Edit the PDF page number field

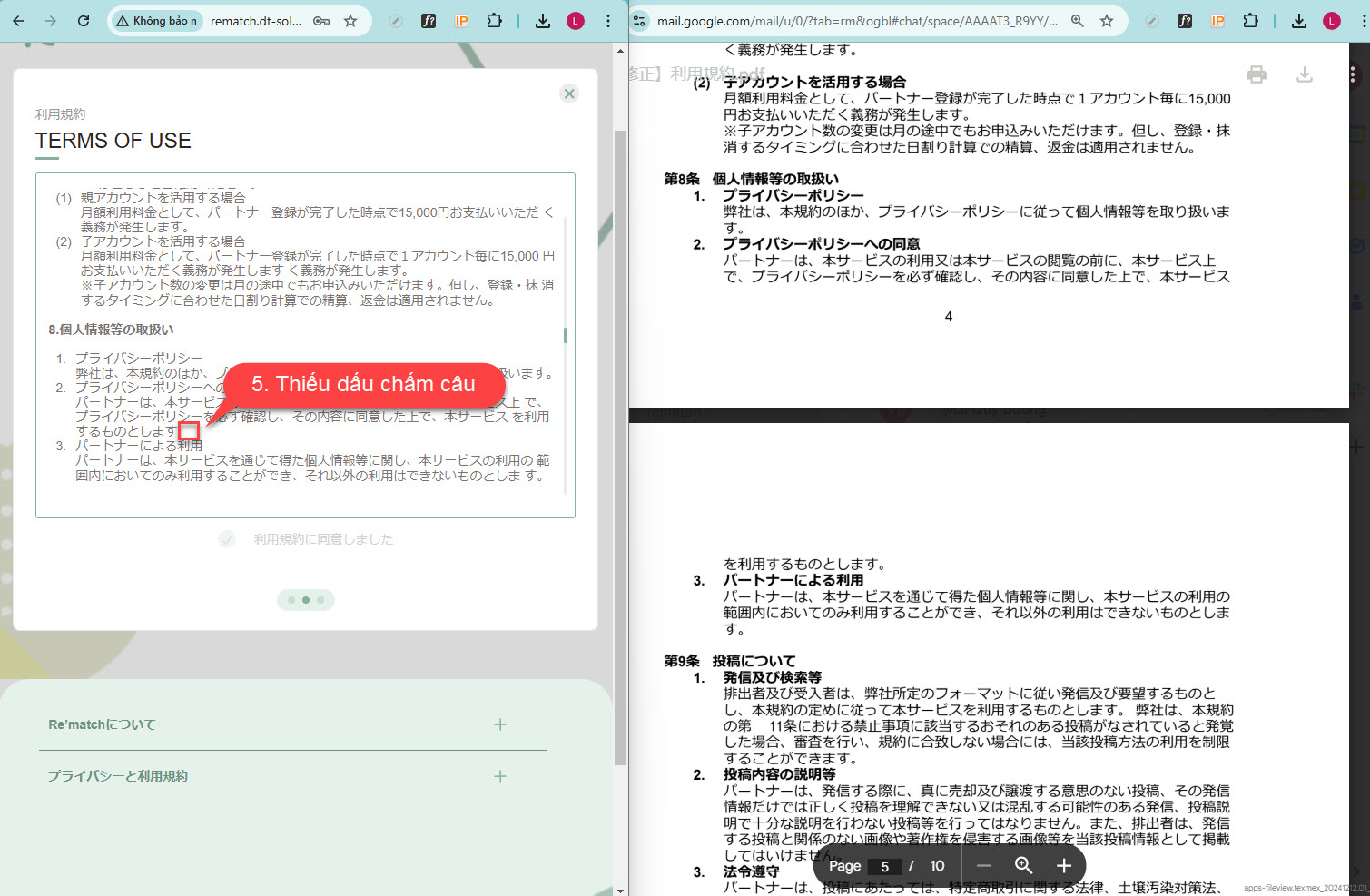(884, 866)
